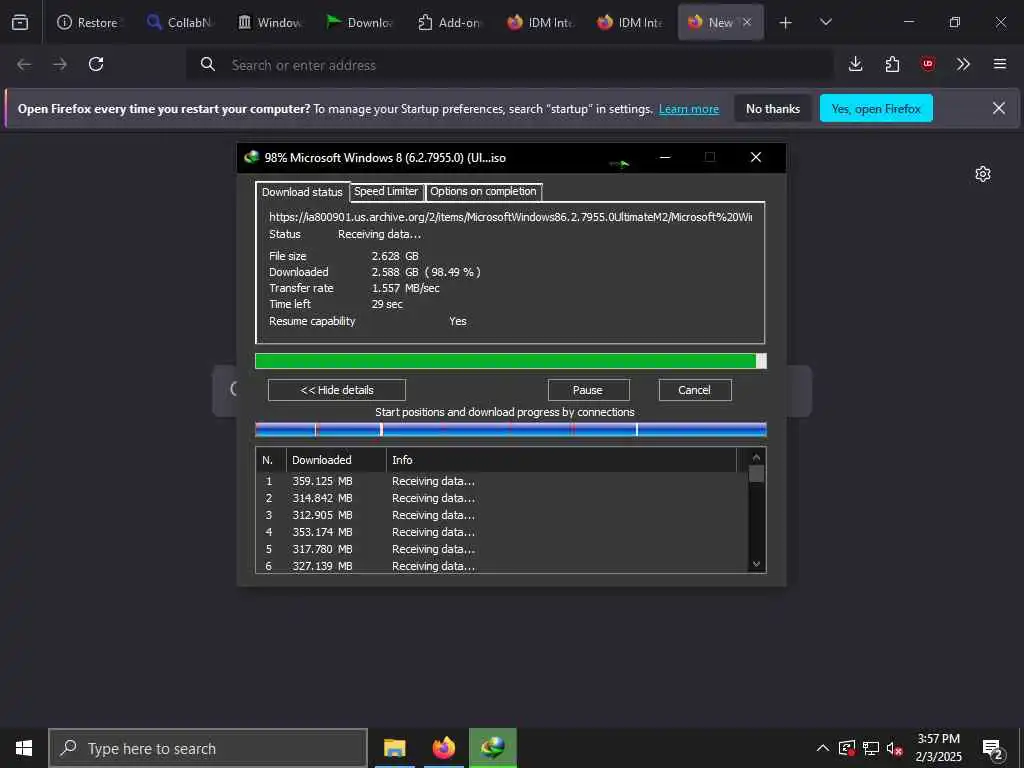Dismiss the startup notification bar
This screenshot has height=768, width=1024.
coord(999,108)
